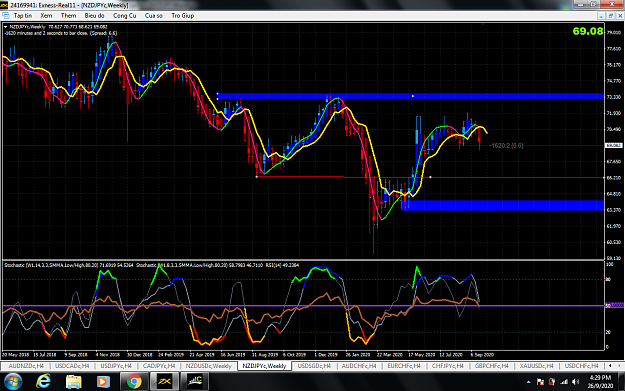Switch to the EURCHFc,H4 chart tab
This screenshot has height=391, width=625.
pos(404,366)
